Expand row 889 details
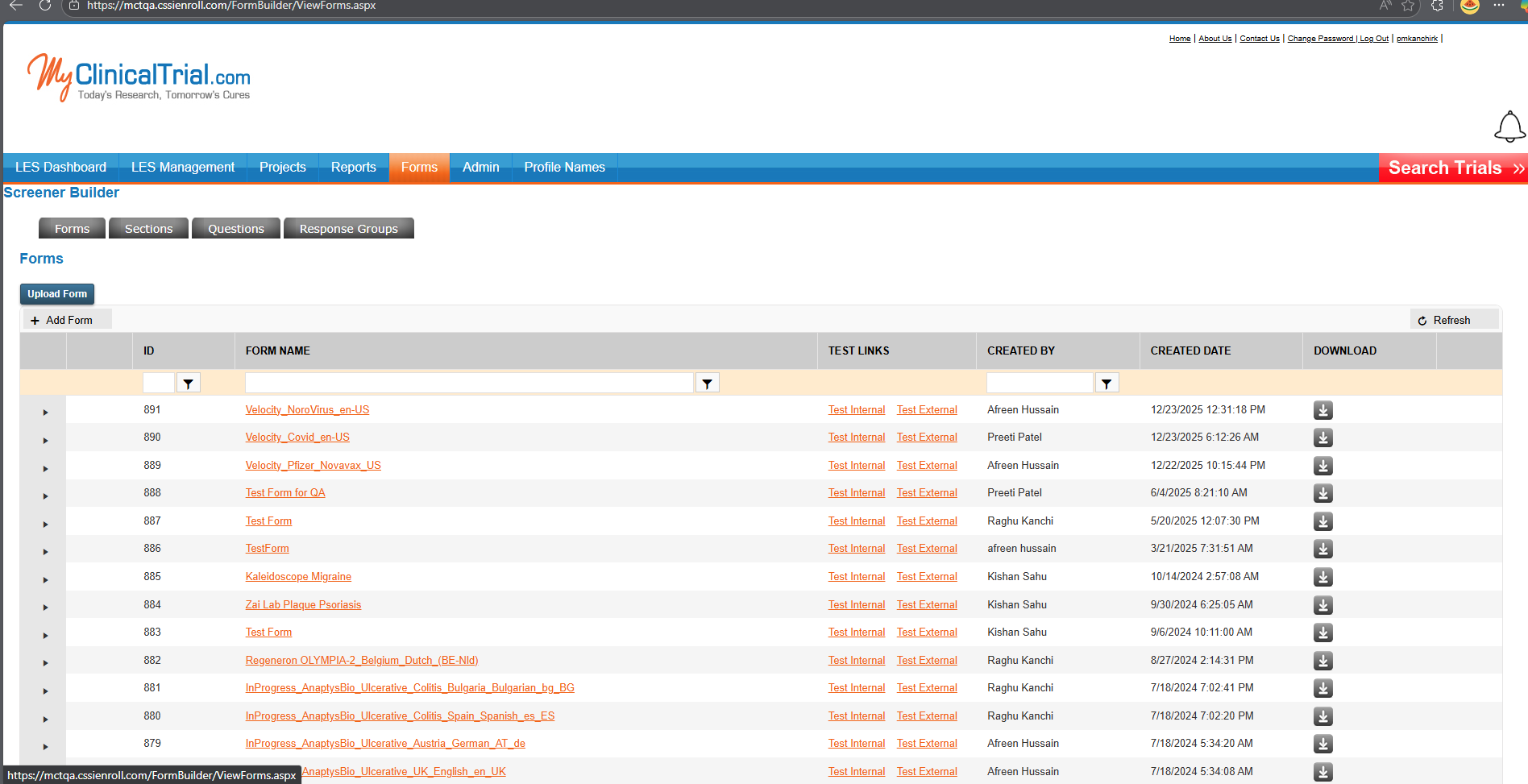The image size is (1528, 784). (x=45, y=469)
